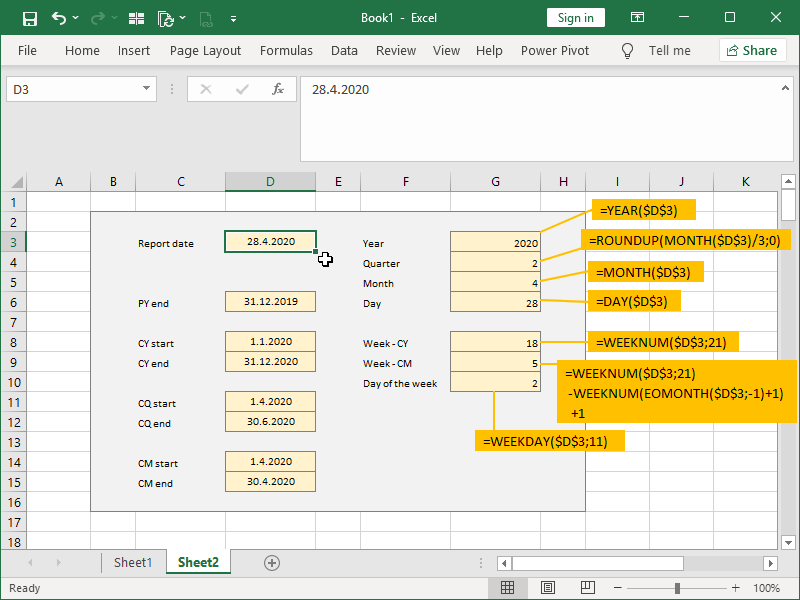The height and width of the screenshot is (600, 800).
Task: Switch to the Home ribbon tab
Action: pos(82,51)
